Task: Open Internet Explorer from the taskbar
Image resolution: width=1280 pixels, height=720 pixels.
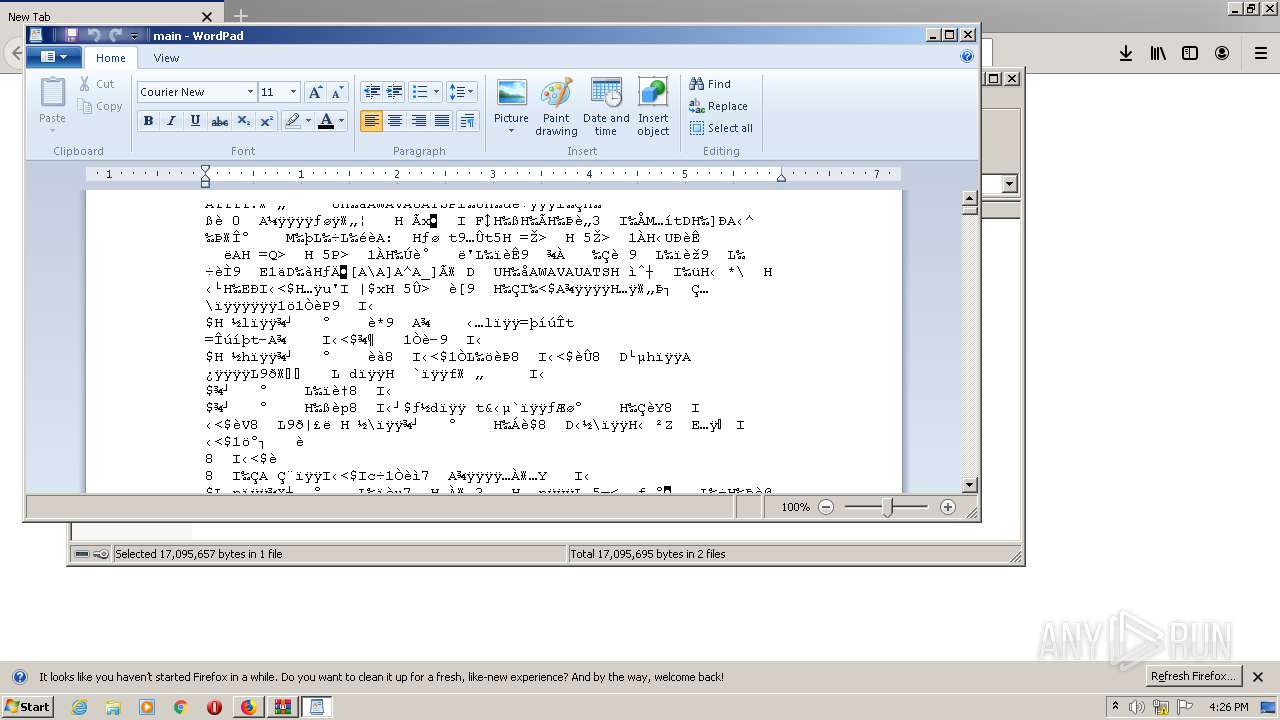Action: point(79,707)
